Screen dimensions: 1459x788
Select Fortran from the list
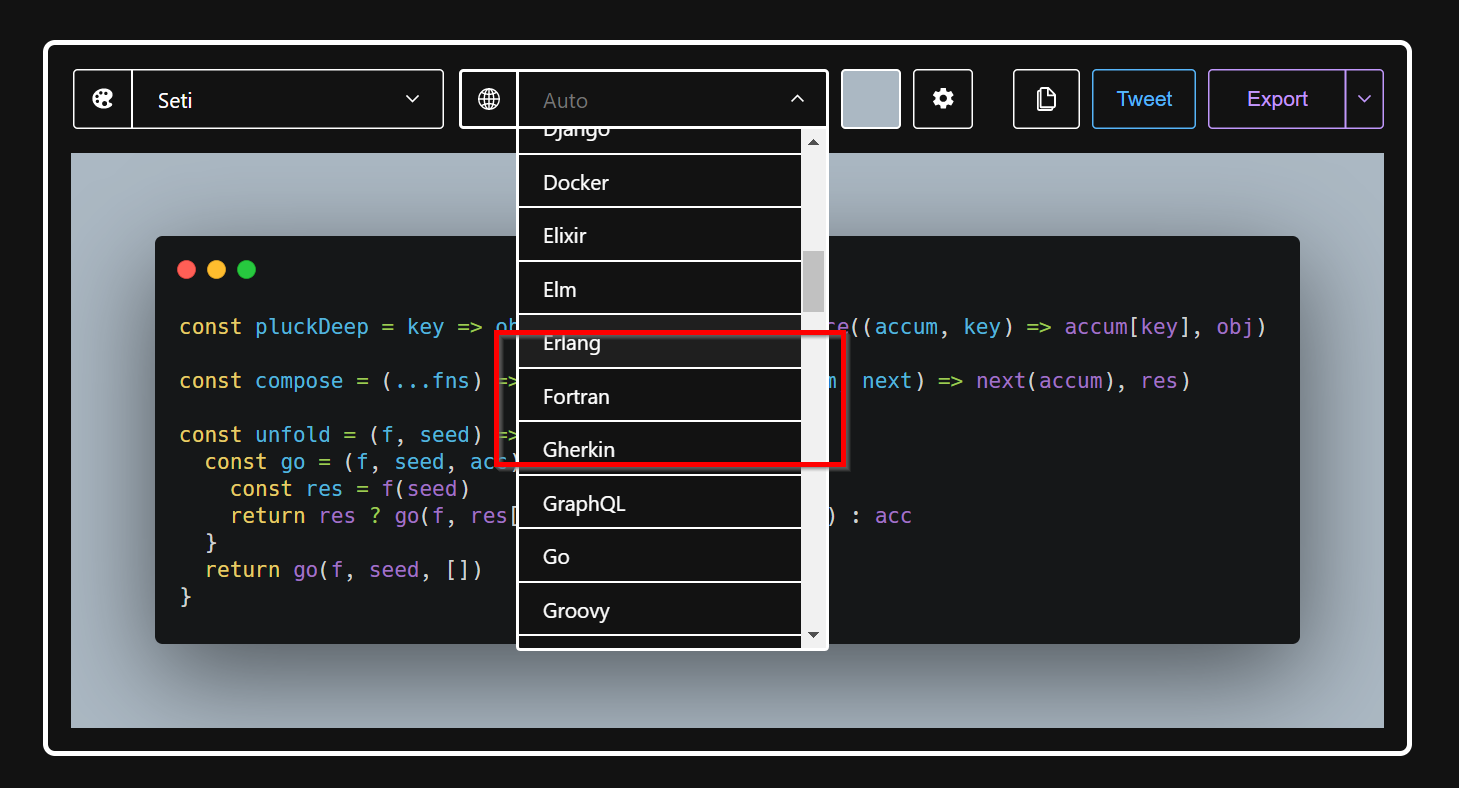660,396
